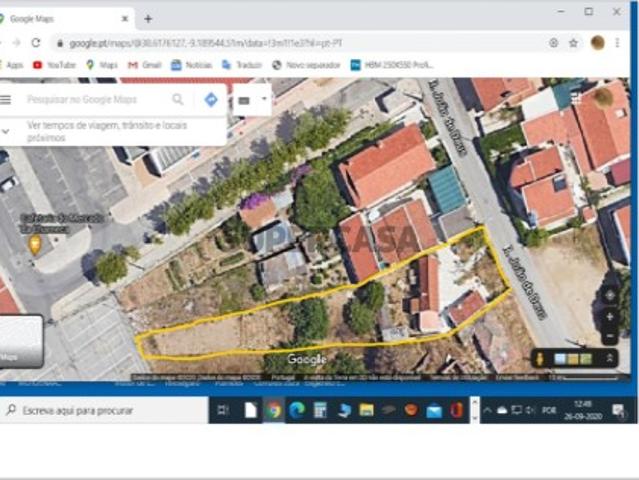The image size is (639, 480).
Task: Open the Google Maps hamburger menu
Action: click(x=6, y=100)
